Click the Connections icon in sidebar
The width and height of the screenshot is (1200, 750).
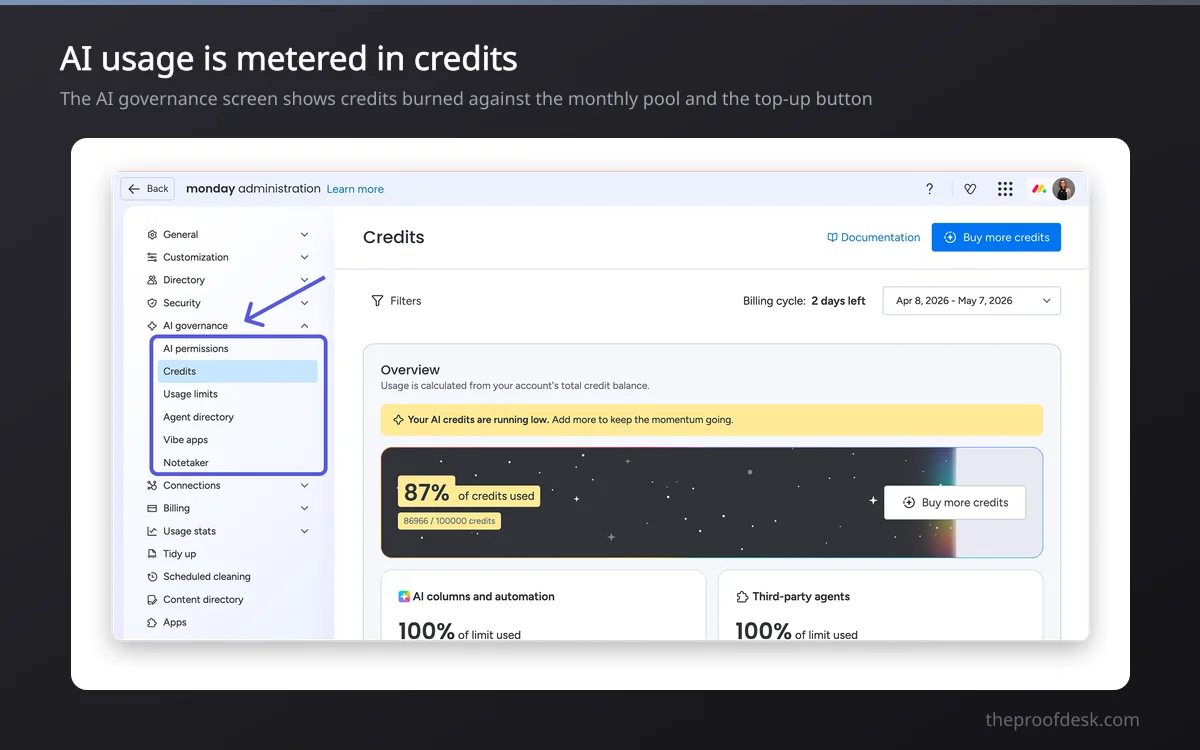152,486
